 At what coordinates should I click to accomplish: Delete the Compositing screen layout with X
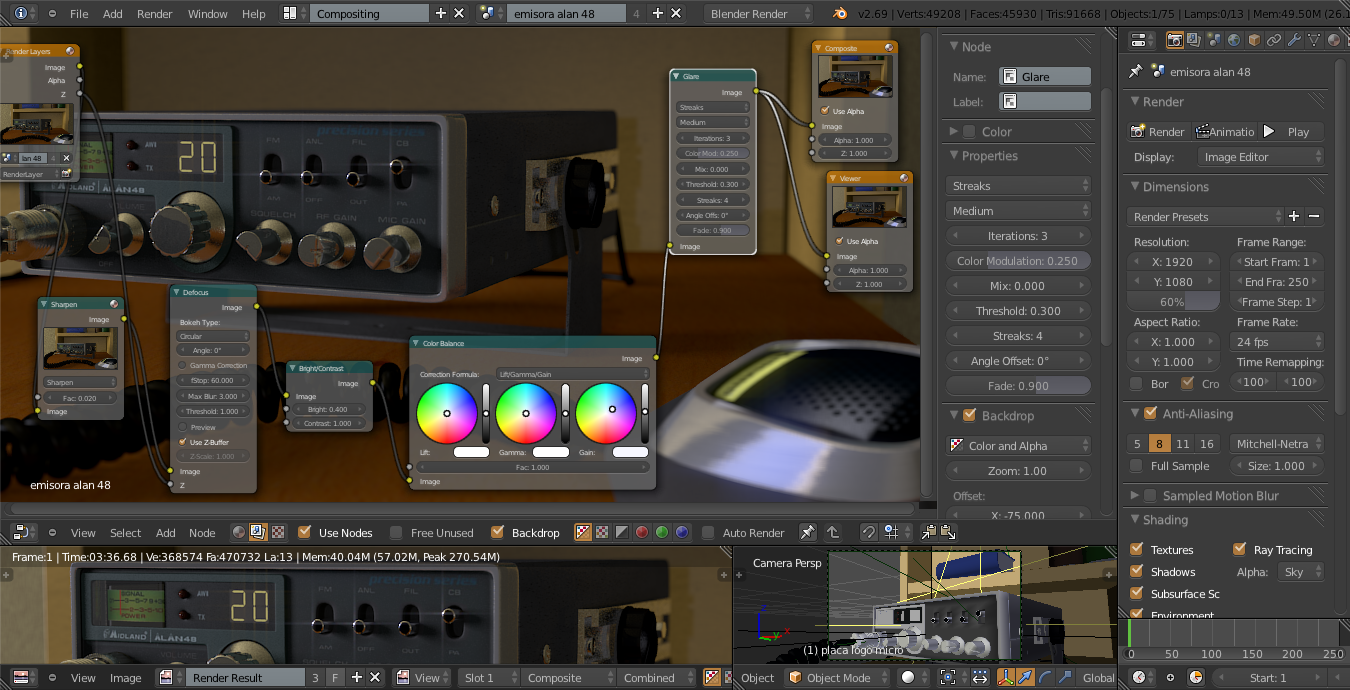click(x=459, y=13)
